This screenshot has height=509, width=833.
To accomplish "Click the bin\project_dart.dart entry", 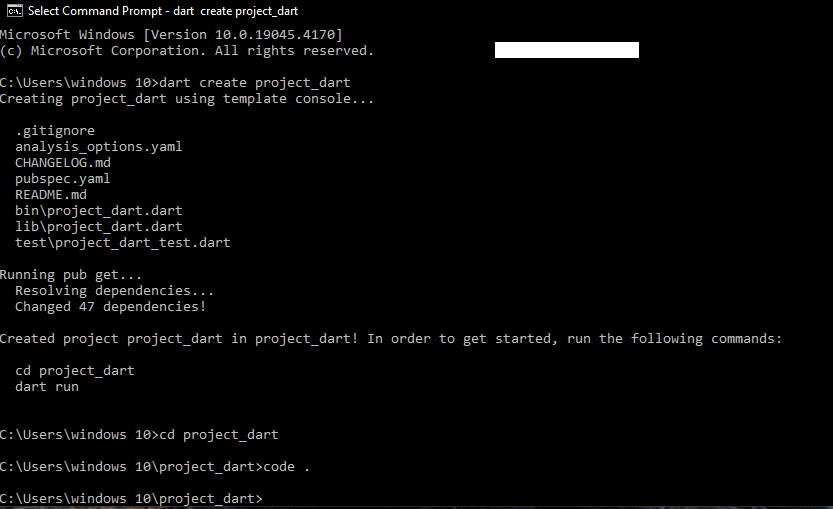I will tap(98, 210).
